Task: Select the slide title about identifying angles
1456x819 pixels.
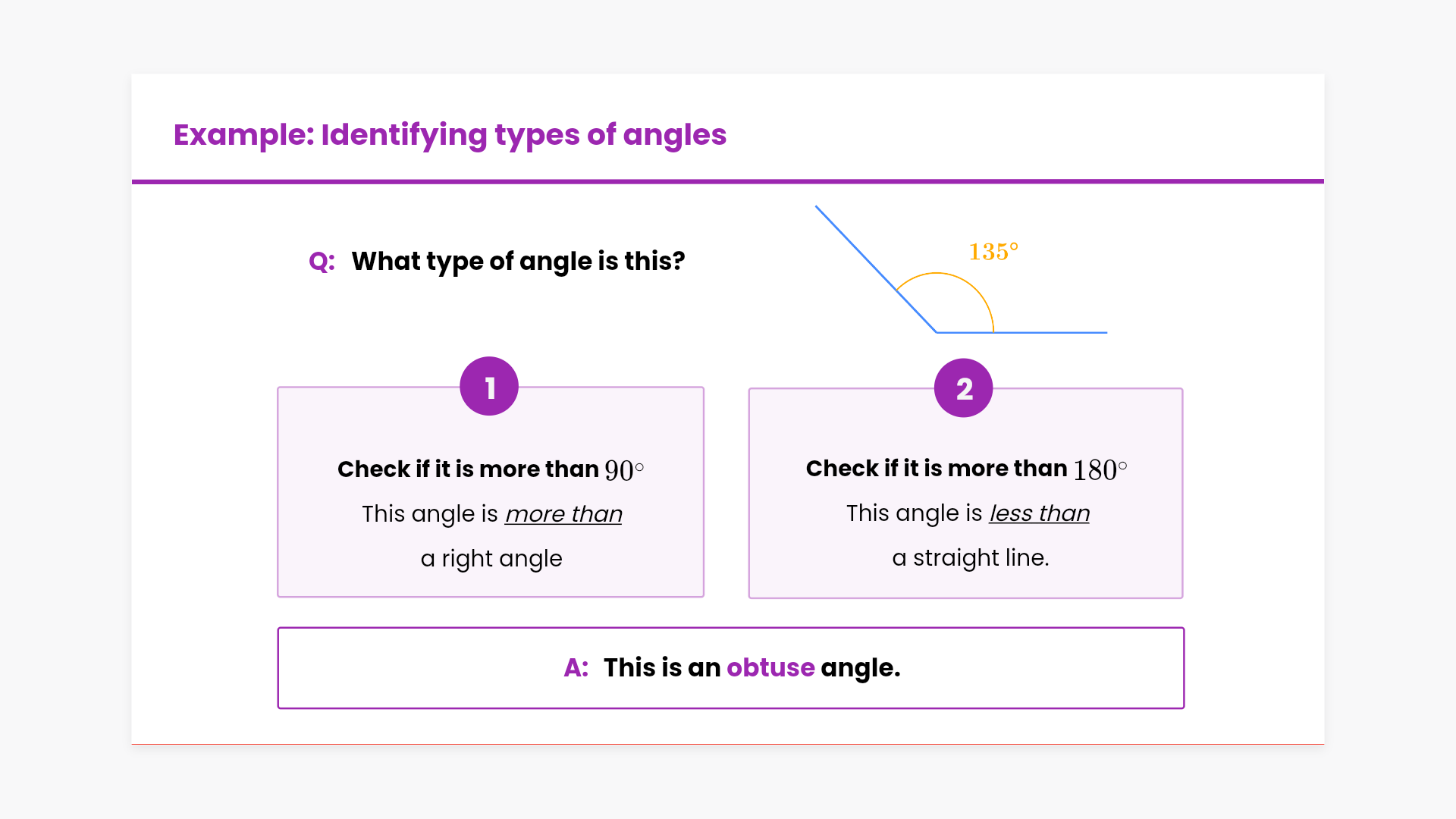Action: (x=450, y=135)
